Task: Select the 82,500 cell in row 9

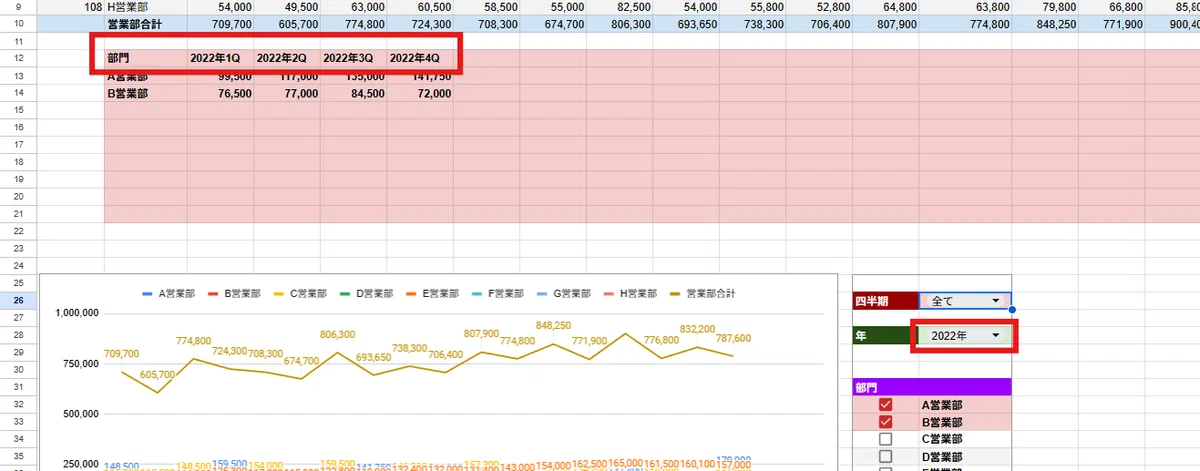Action: coord(619,7)
